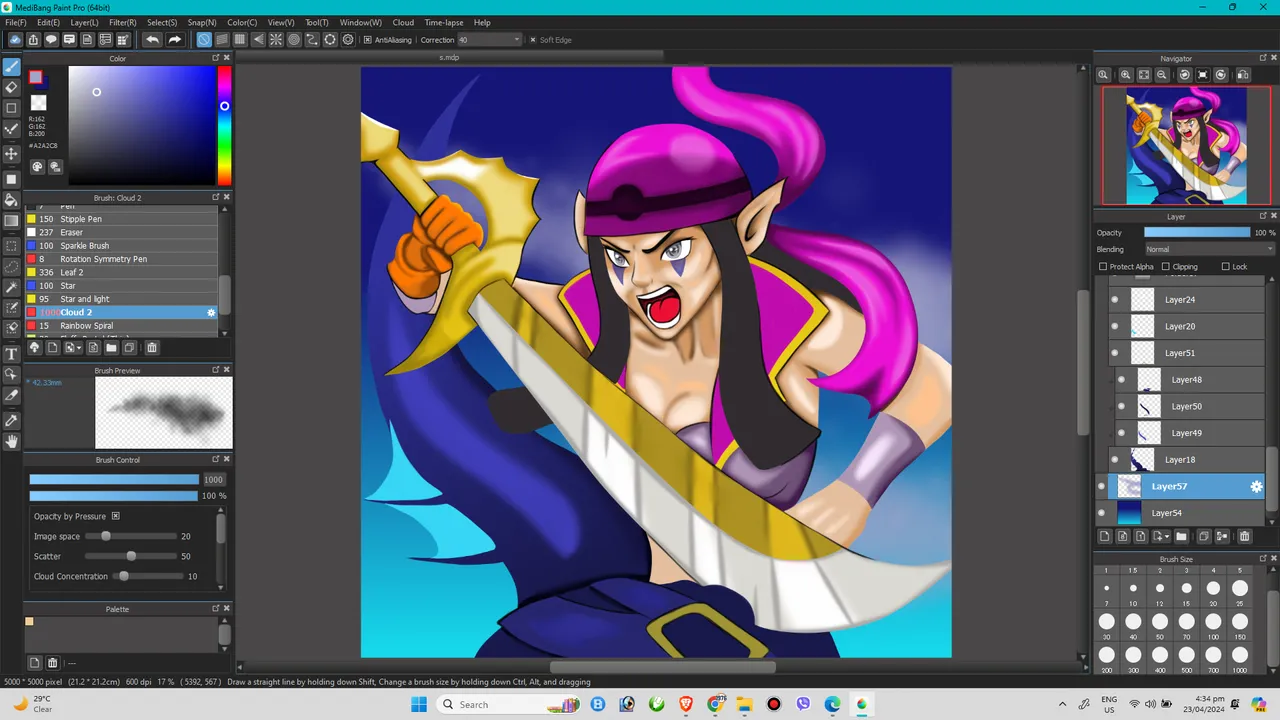This screenshot has width=1280, height=720.
Task: Select the Brush tool in left toolbar
Action: [x=12, y=67]
